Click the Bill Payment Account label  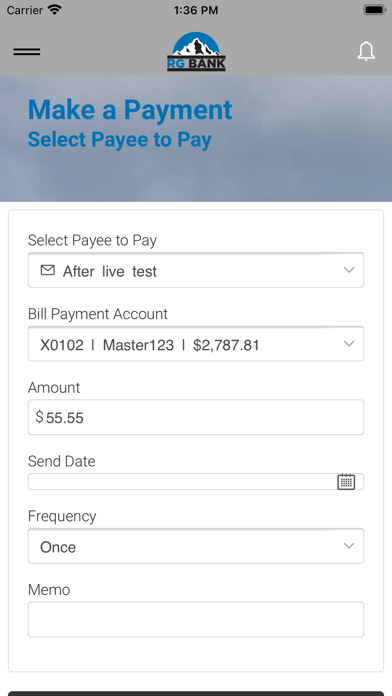[98, 314]
